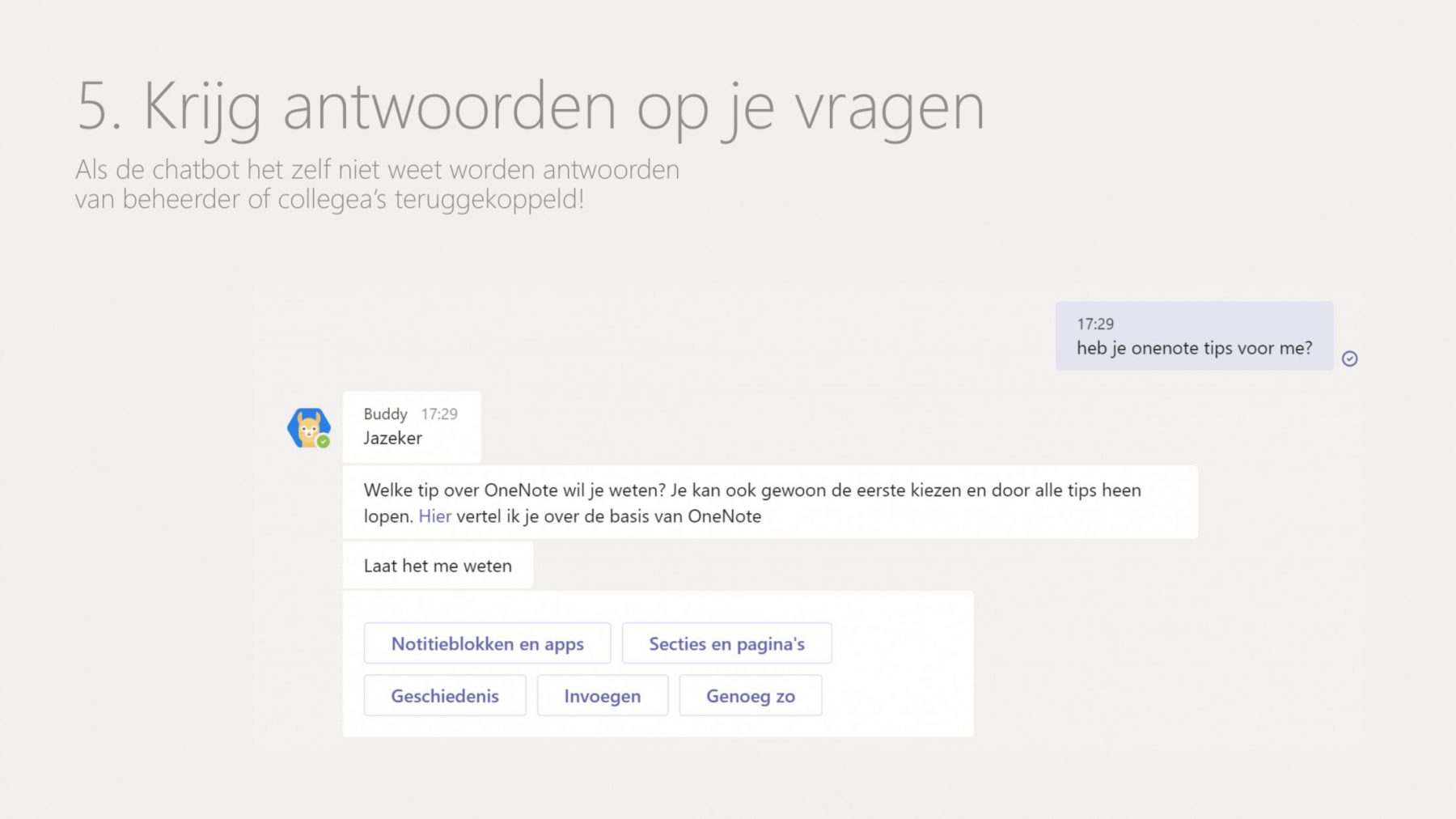Viewport: 1456px width, 819px height.
Task: Click the 'Laat het me weten' message
Action: coord(438,566)
